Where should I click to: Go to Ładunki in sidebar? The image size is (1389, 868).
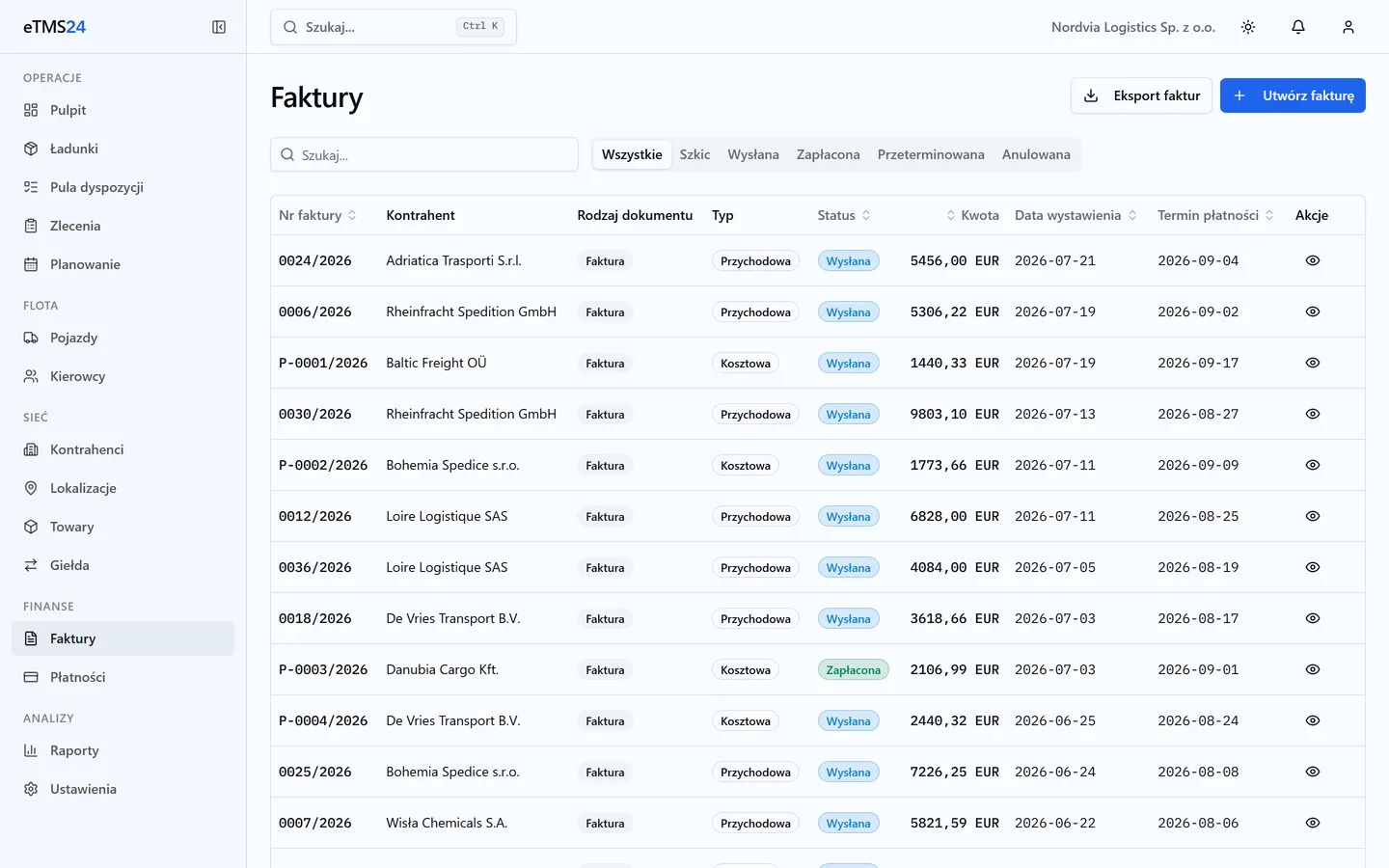pyautogui.click(x=123, y=149)
